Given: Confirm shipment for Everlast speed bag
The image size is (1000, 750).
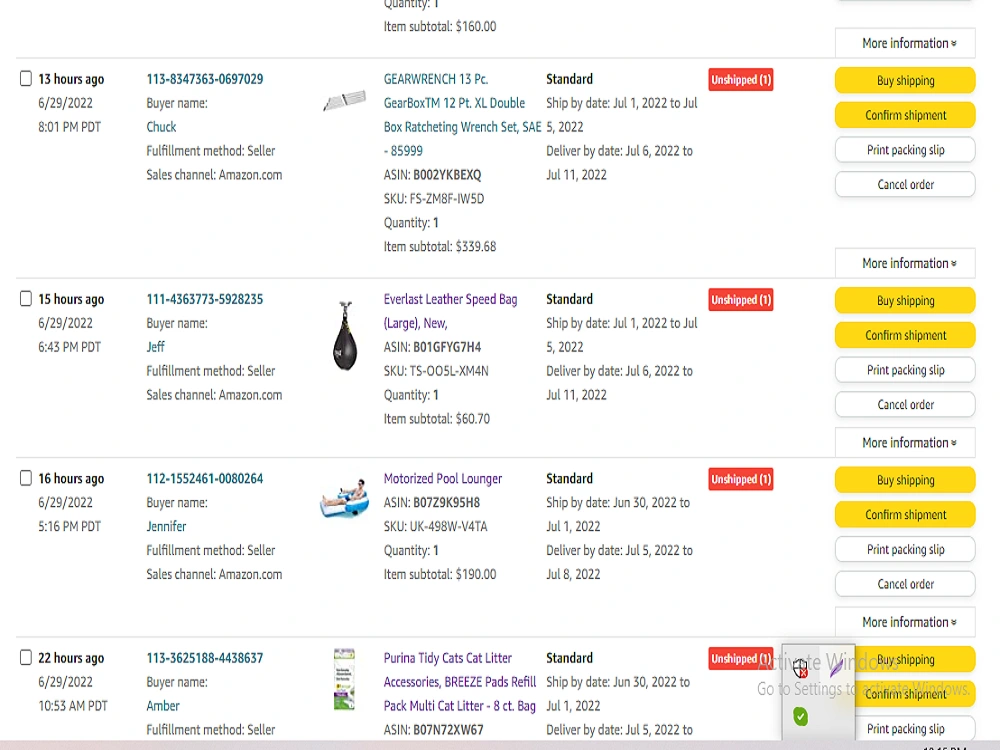Looking at the screenshot, I should tap(905, 335).
